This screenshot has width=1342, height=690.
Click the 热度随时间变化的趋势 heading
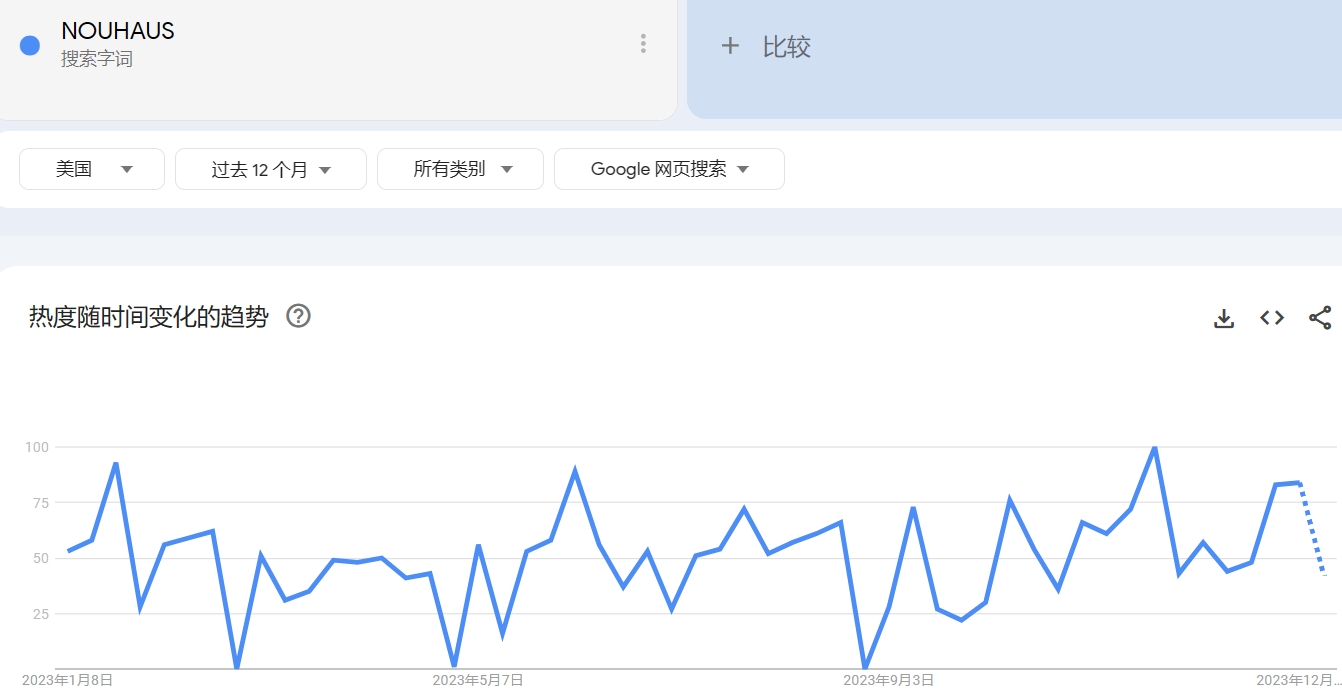click(x=149, y=317)
